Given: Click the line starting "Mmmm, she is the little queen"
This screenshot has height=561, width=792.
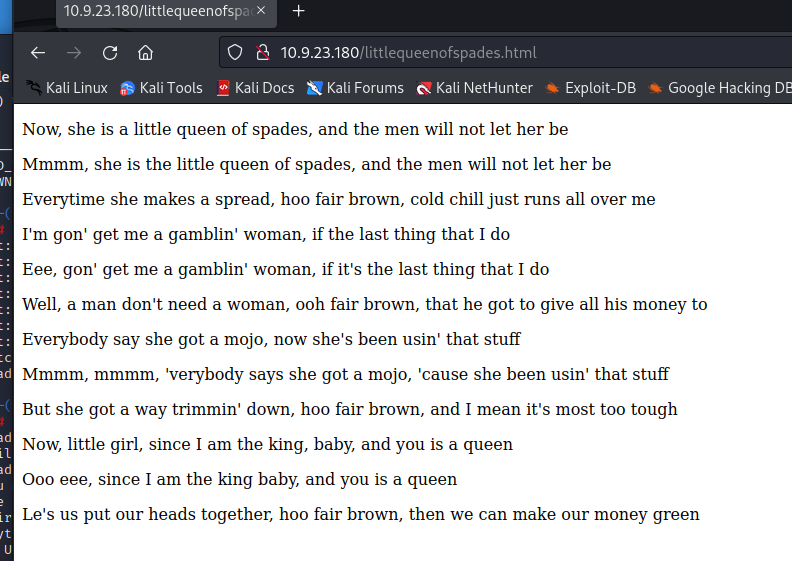Looking at the screenshot, I should [317, 164].
